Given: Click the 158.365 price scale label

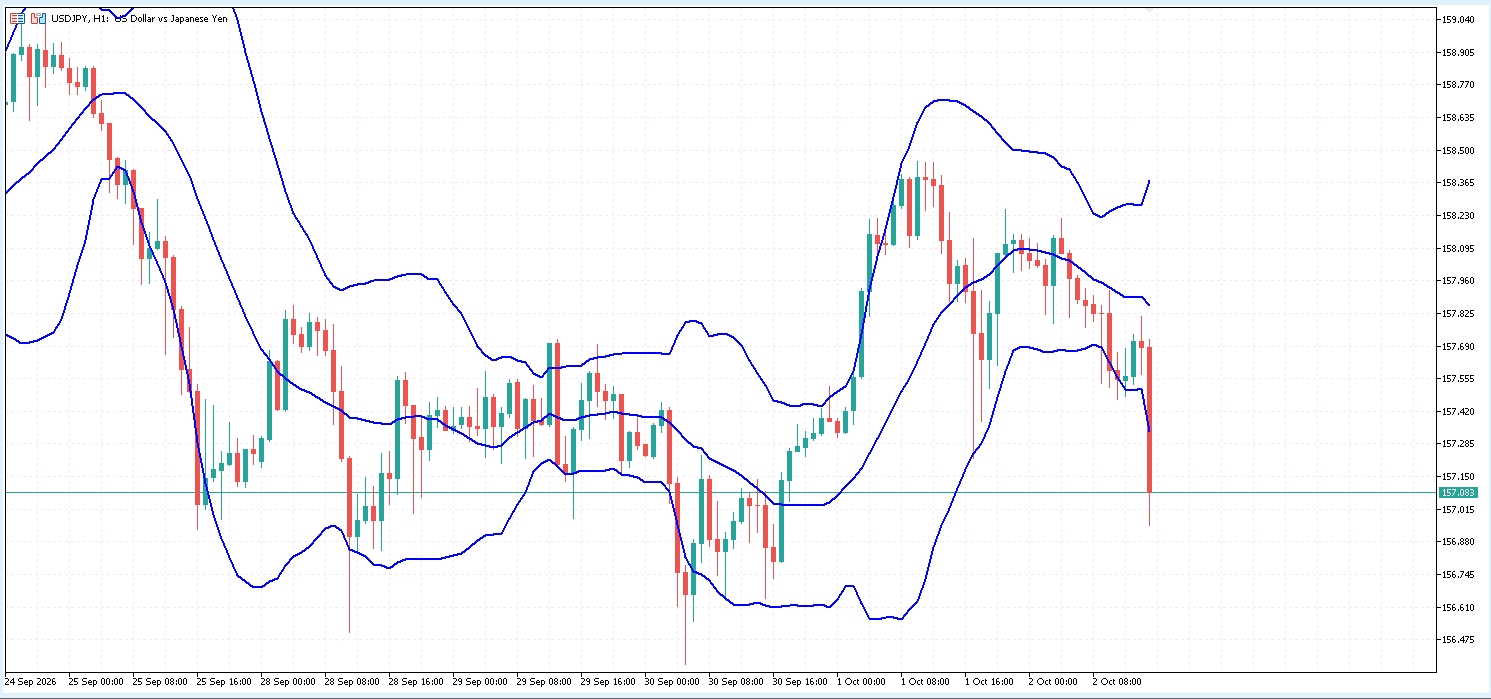Looking at the screenshot, I should coord(1456,183).
